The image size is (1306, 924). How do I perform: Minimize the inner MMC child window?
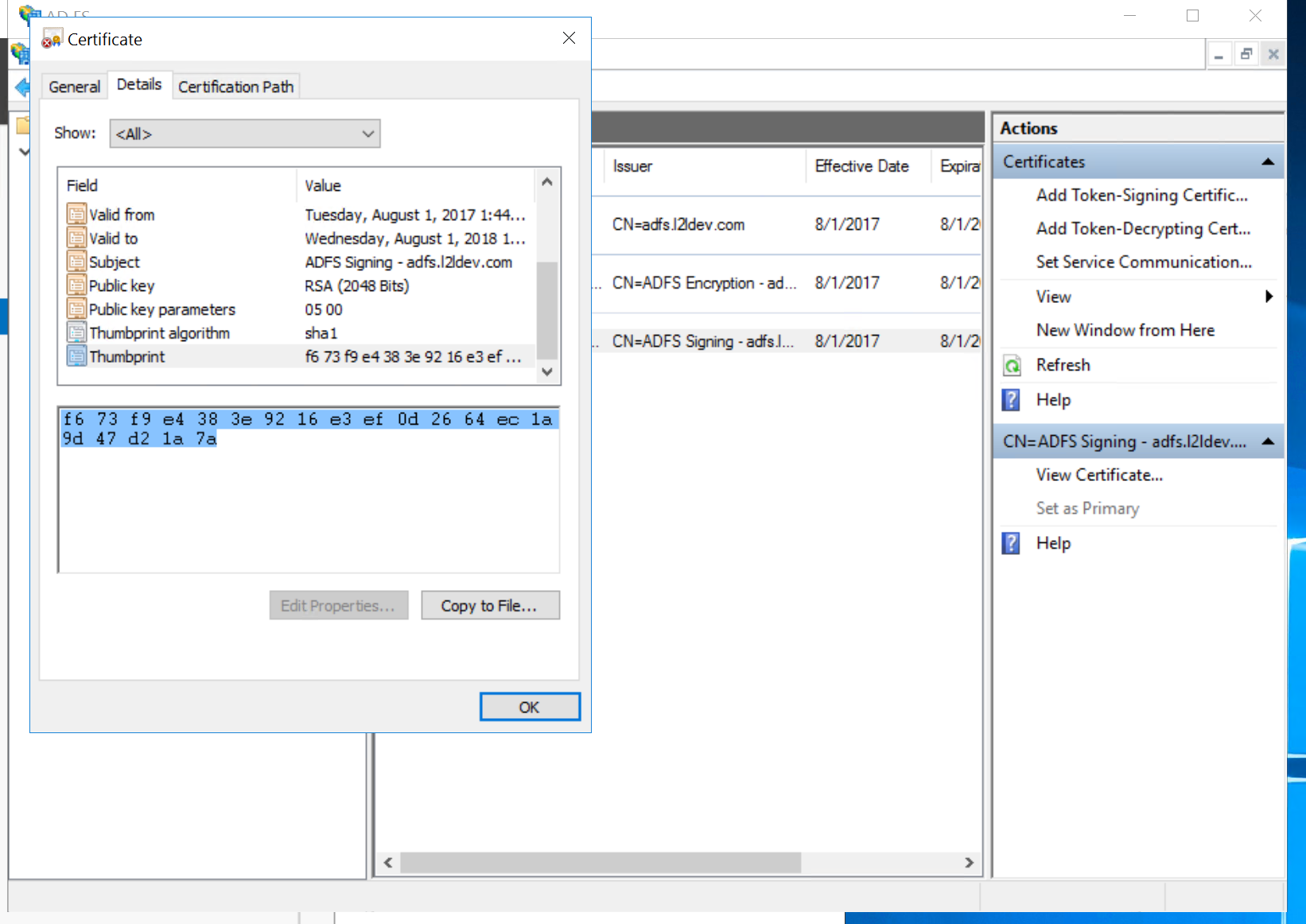(x=1219, y=54)
